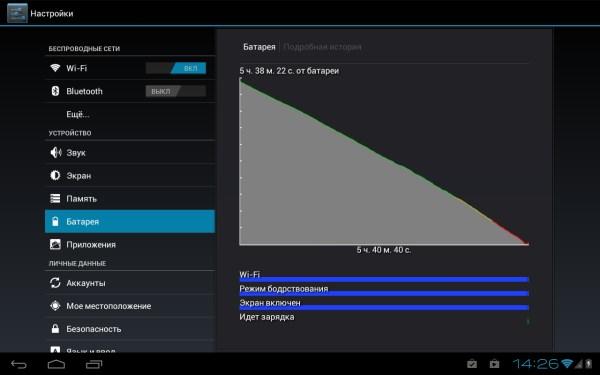Click the Wi-Fi signal icon in sidebar

(55, 68)
